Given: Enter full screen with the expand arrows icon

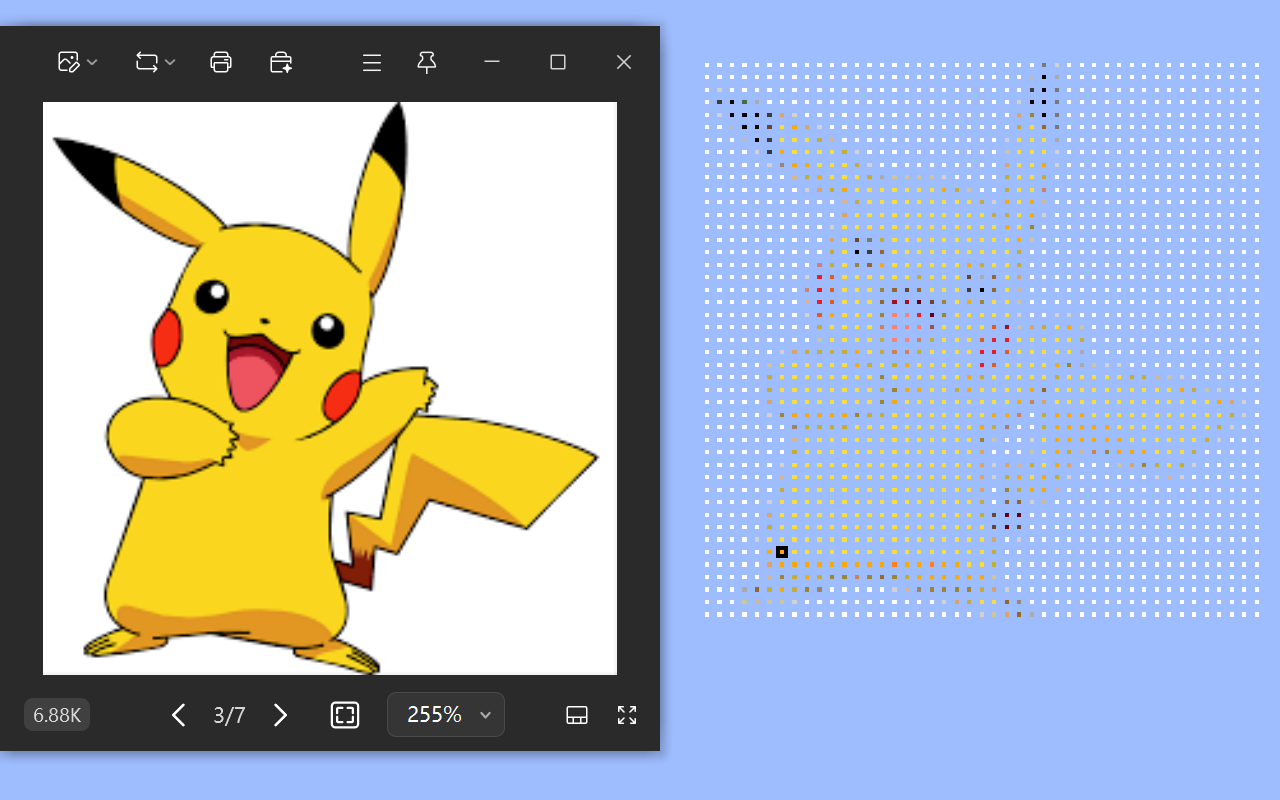Looking at the screenshot, I should point(627,715).
